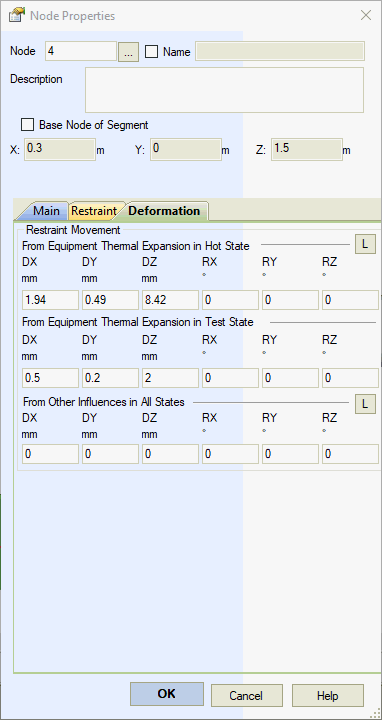Open the Restraint tab
The image size is (382, 720).
pos(94,211)
